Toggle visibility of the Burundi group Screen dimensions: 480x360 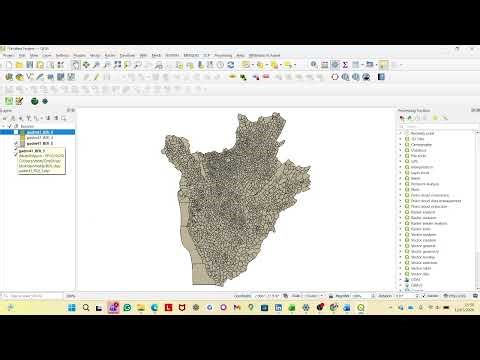[10, 126]
